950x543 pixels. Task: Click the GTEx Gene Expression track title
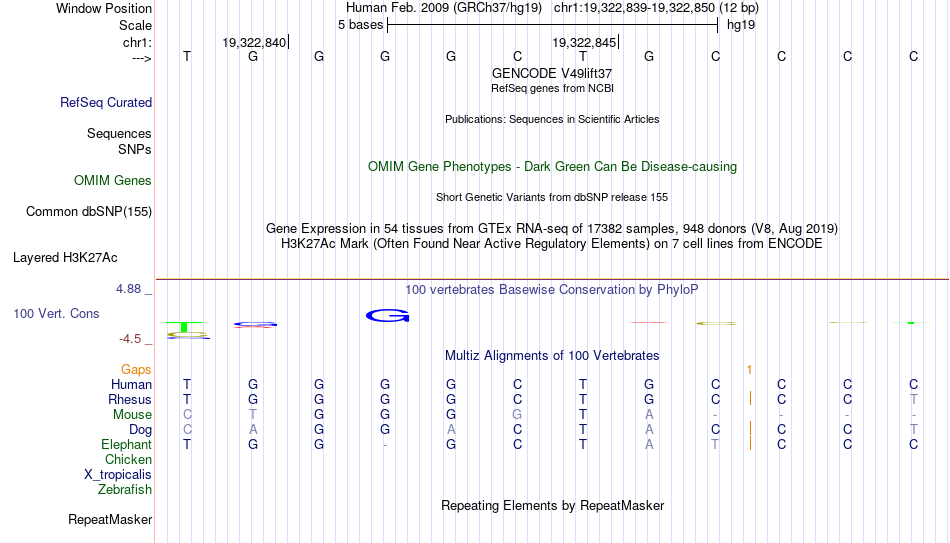tap(552, 228)
